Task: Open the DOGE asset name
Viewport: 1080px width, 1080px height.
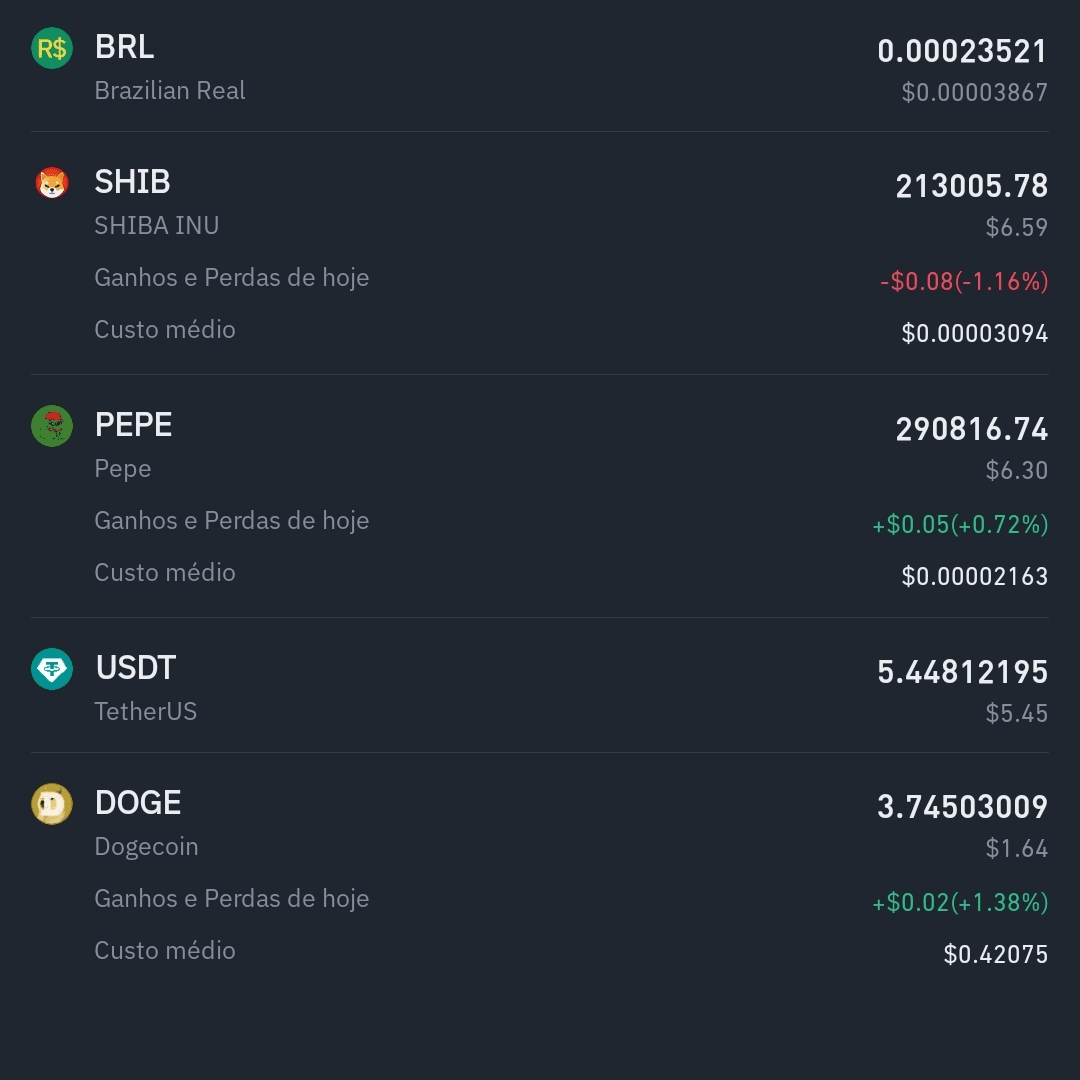Action: click(x=138, y=803)
